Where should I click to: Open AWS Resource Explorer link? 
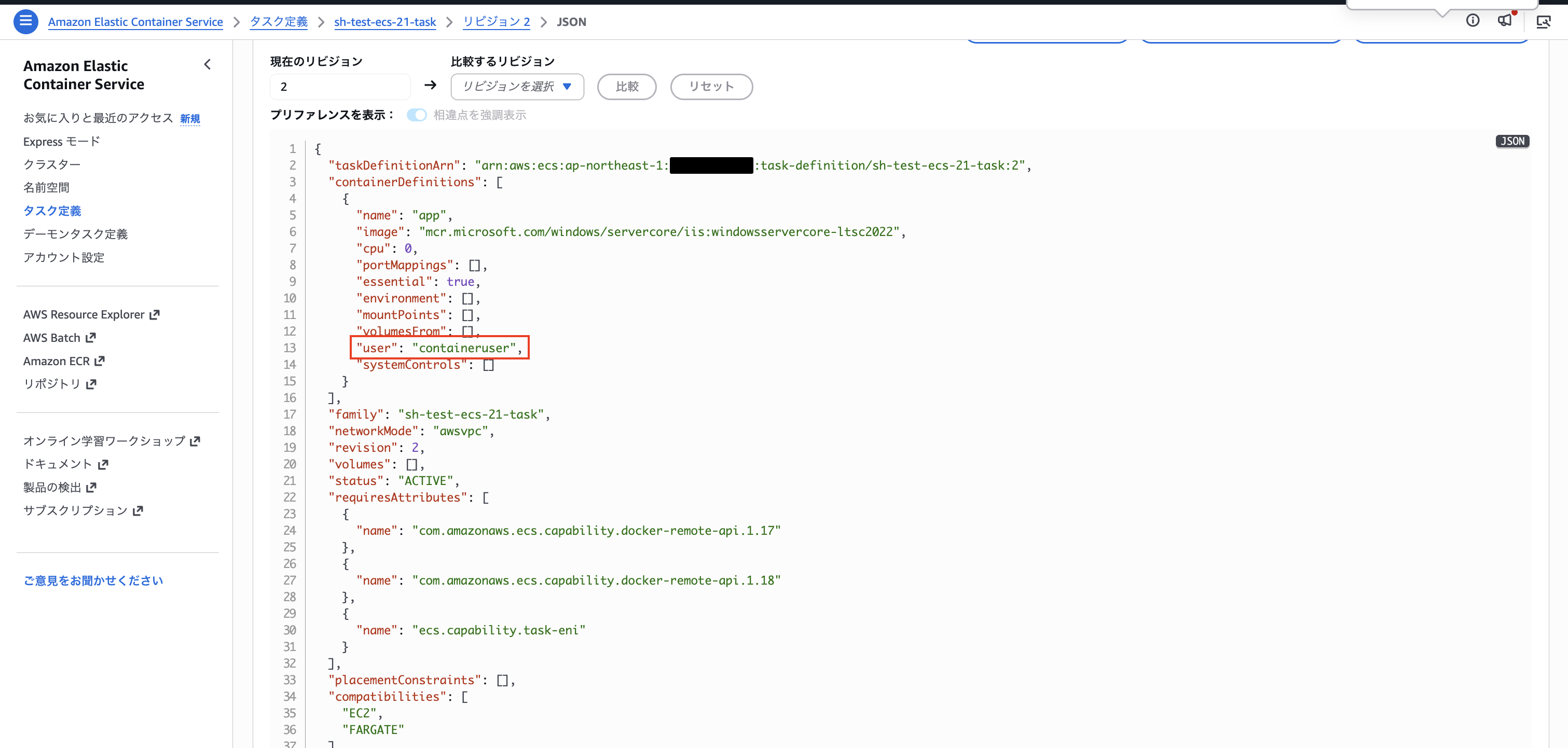click(x=84, y=315)
